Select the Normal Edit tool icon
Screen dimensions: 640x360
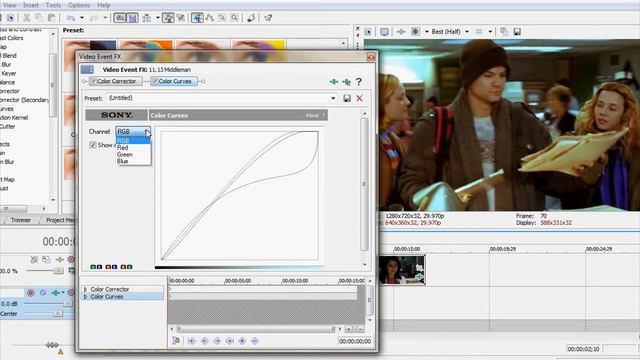click(197, 18)
